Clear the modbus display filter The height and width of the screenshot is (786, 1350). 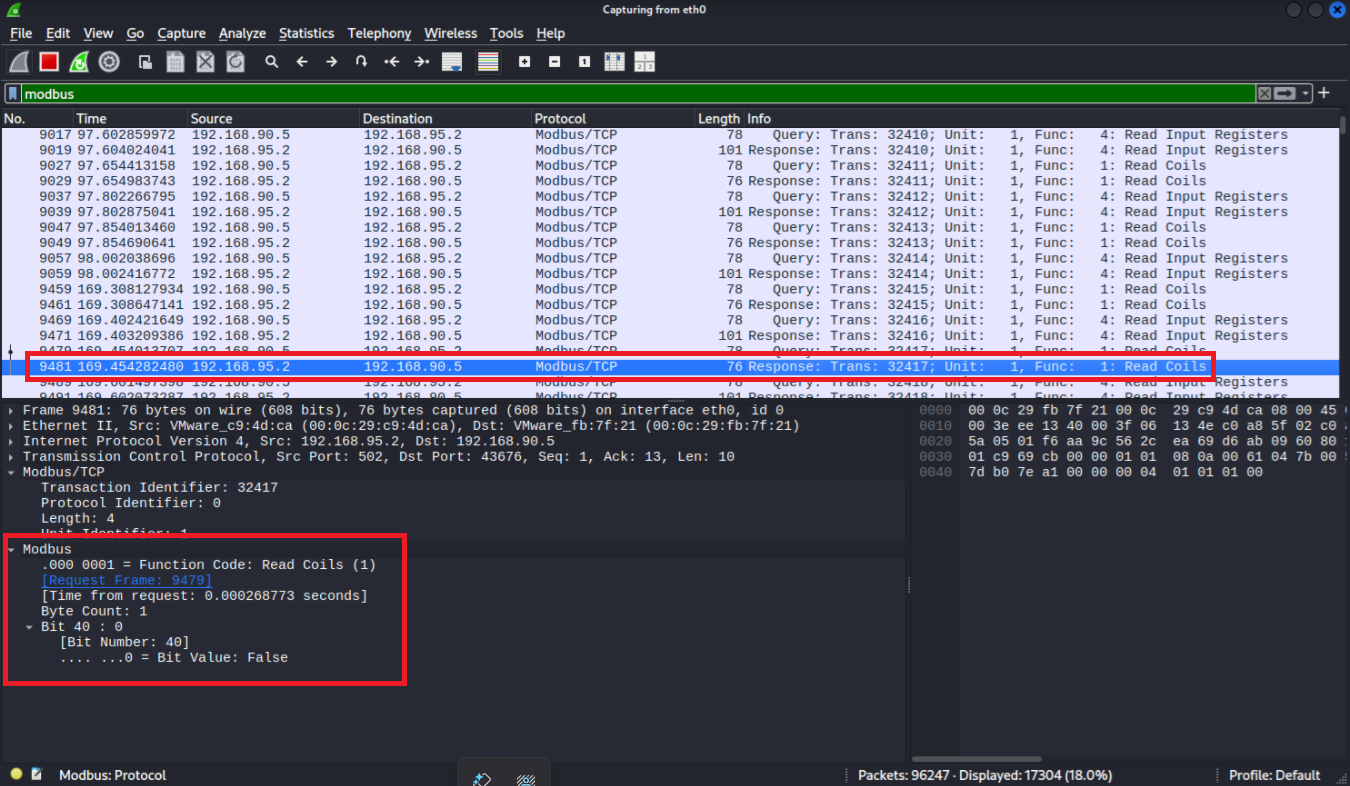click(1265, 94)
